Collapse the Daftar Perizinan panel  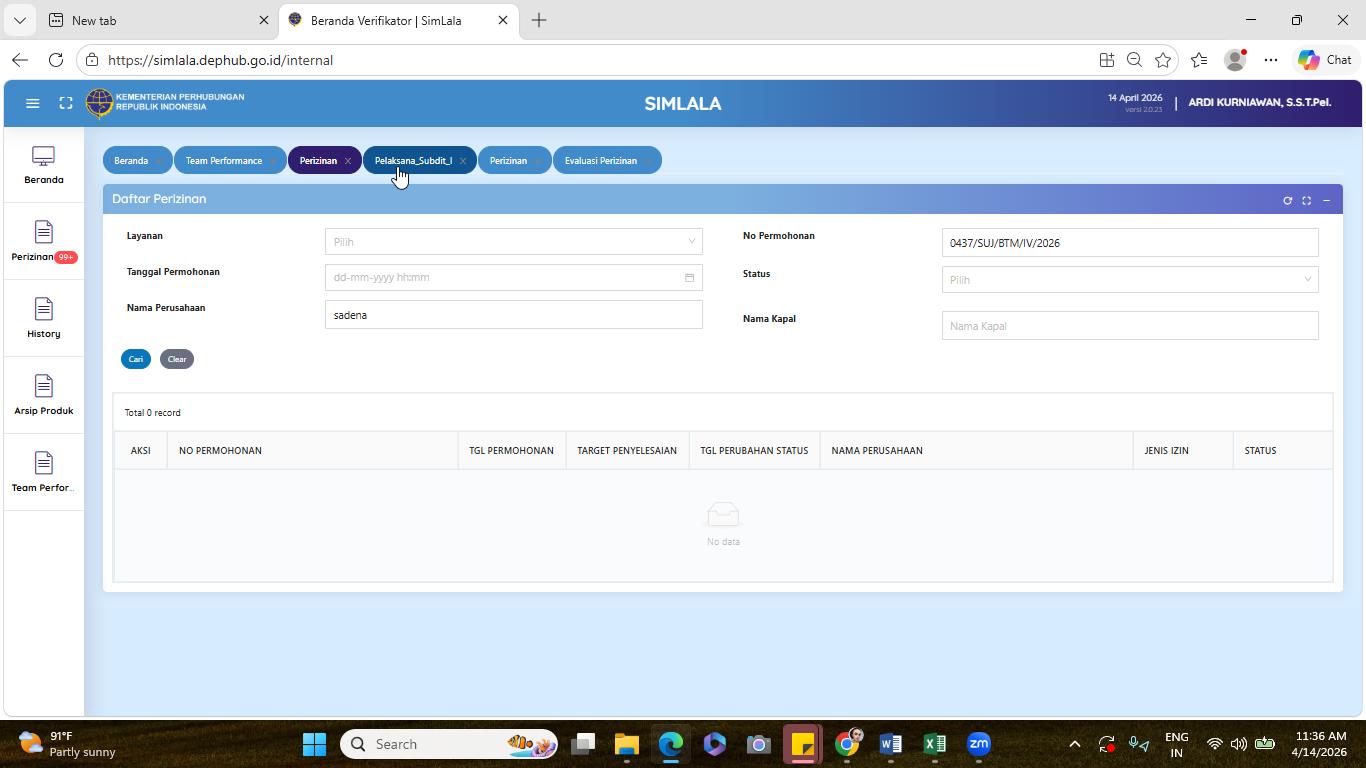1326,200
